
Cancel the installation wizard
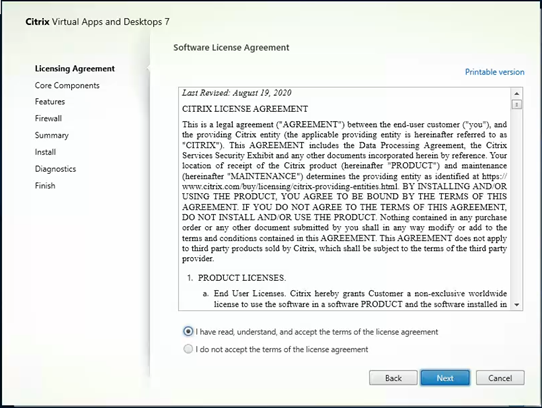click(x=500, y=378)
